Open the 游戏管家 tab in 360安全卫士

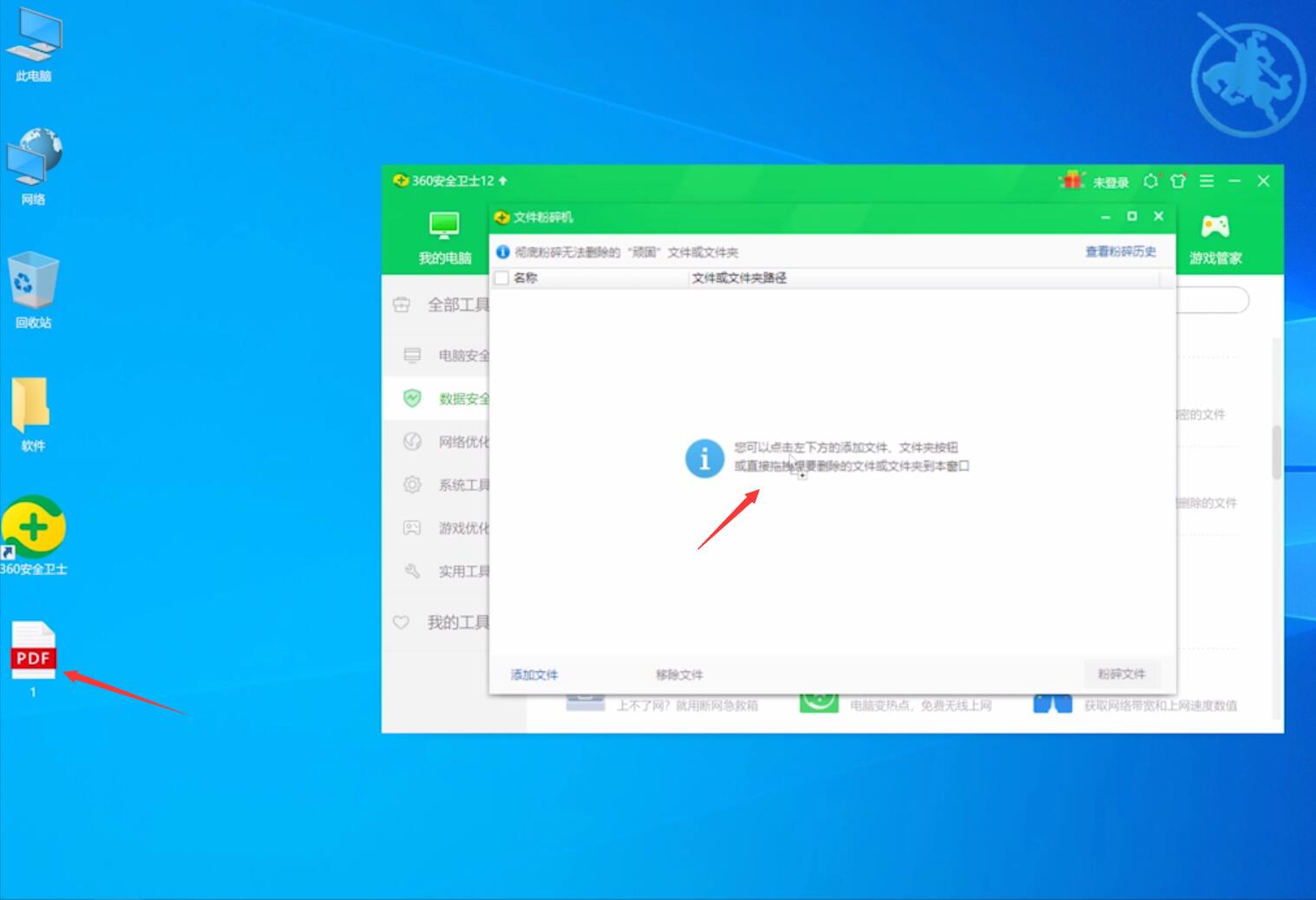tap(1215, 240)
